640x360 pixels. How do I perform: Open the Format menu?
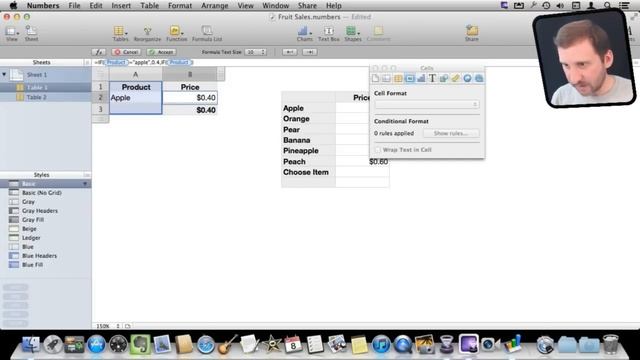(180, 6)
